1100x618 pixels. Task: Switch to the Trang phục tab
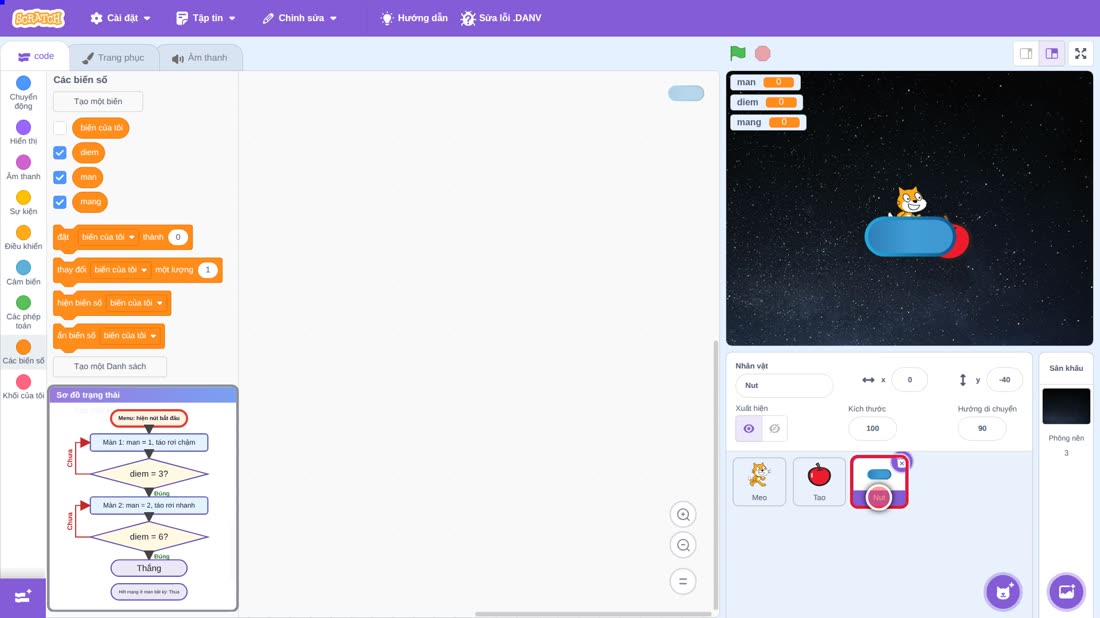pyautogui.click(x=113, y=58)
